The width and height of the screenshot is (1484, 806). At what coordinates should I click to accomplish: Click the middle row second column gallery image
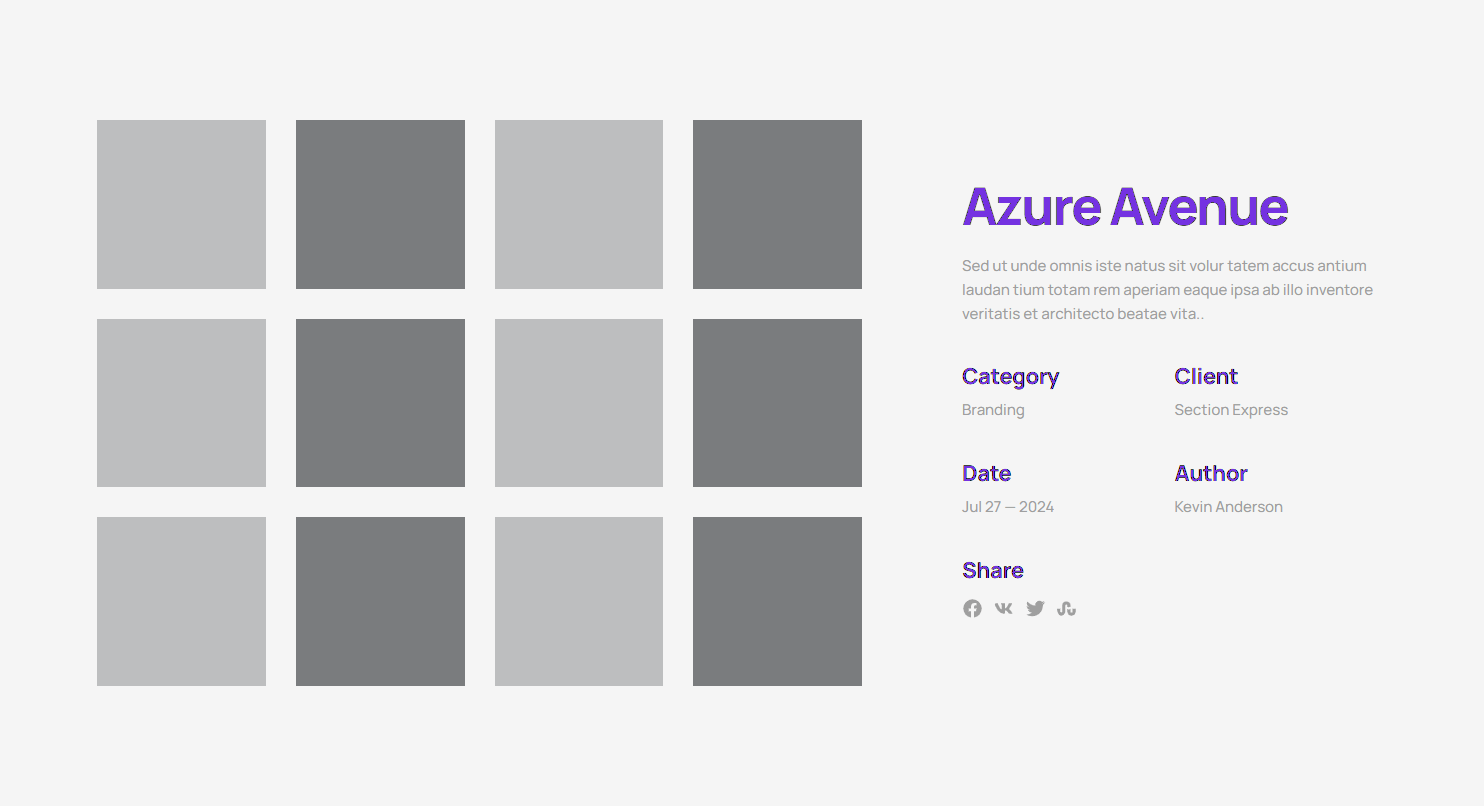380,403
